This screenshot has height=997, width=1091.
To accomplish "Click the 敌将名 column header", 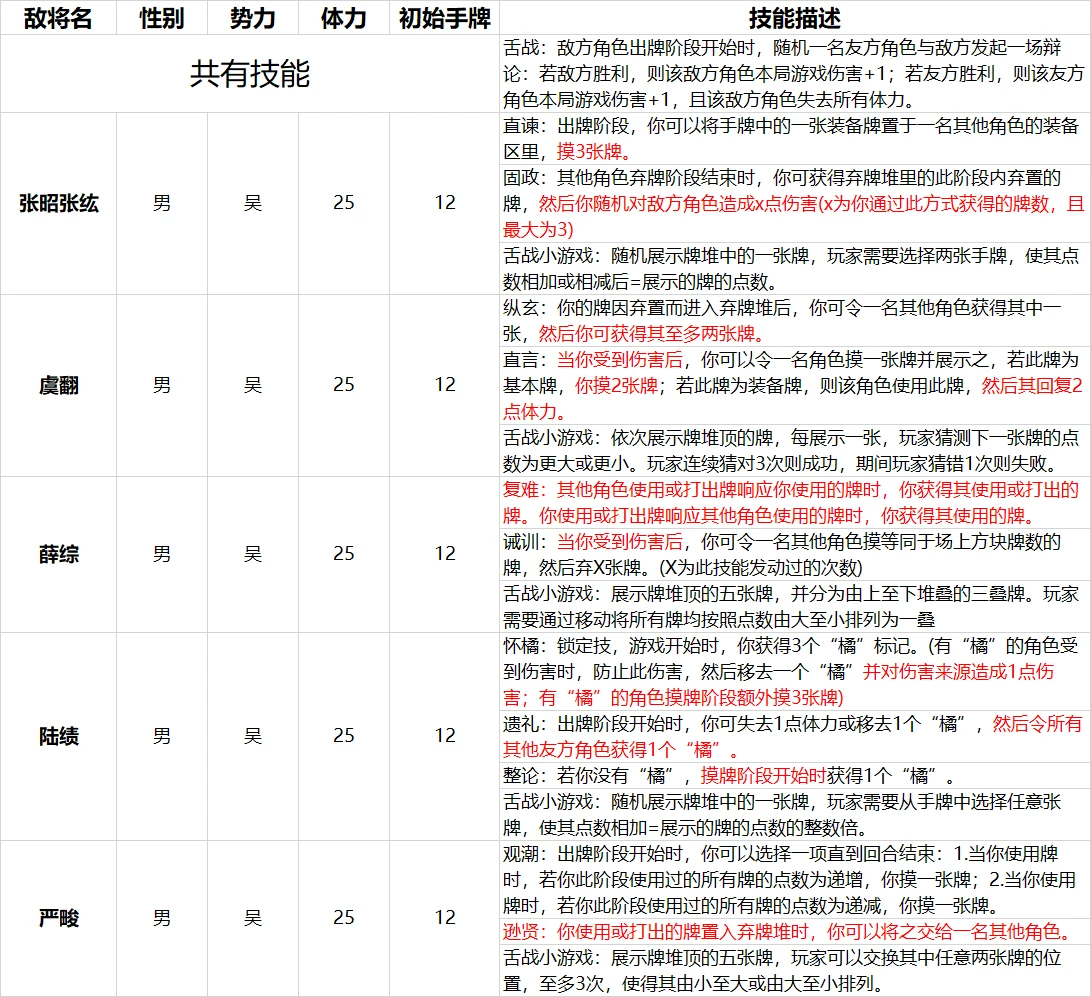I will [x=58, y=18].
